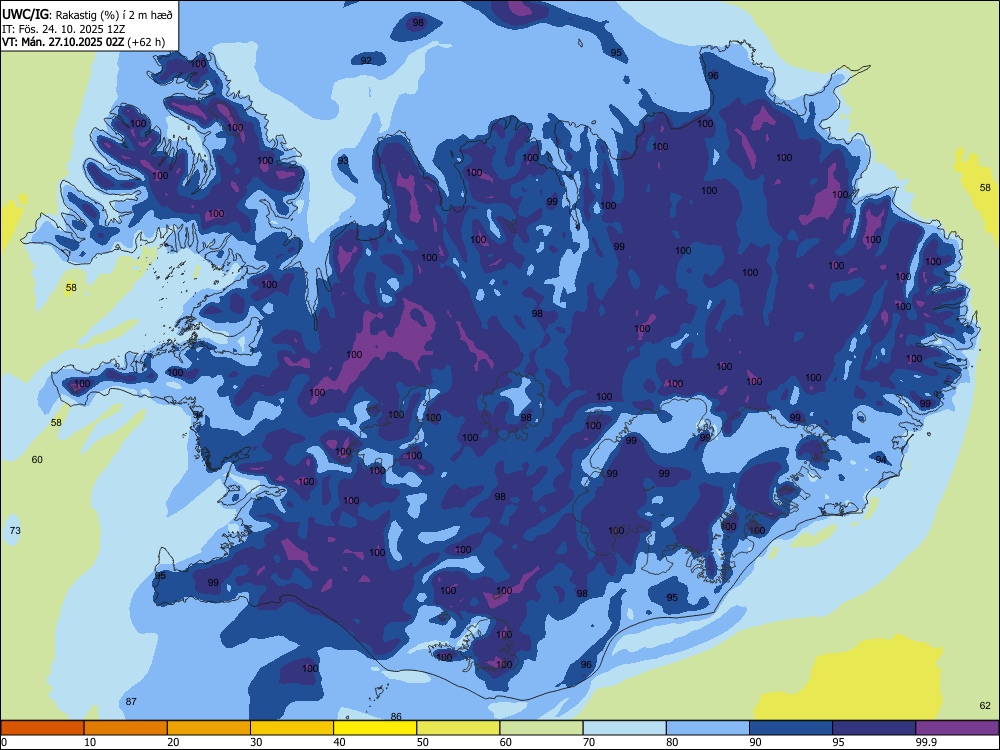Click the 60–70 pale green legend swatch
The height and width of the screenshot is (750, 1000).
tap(541, 728)
